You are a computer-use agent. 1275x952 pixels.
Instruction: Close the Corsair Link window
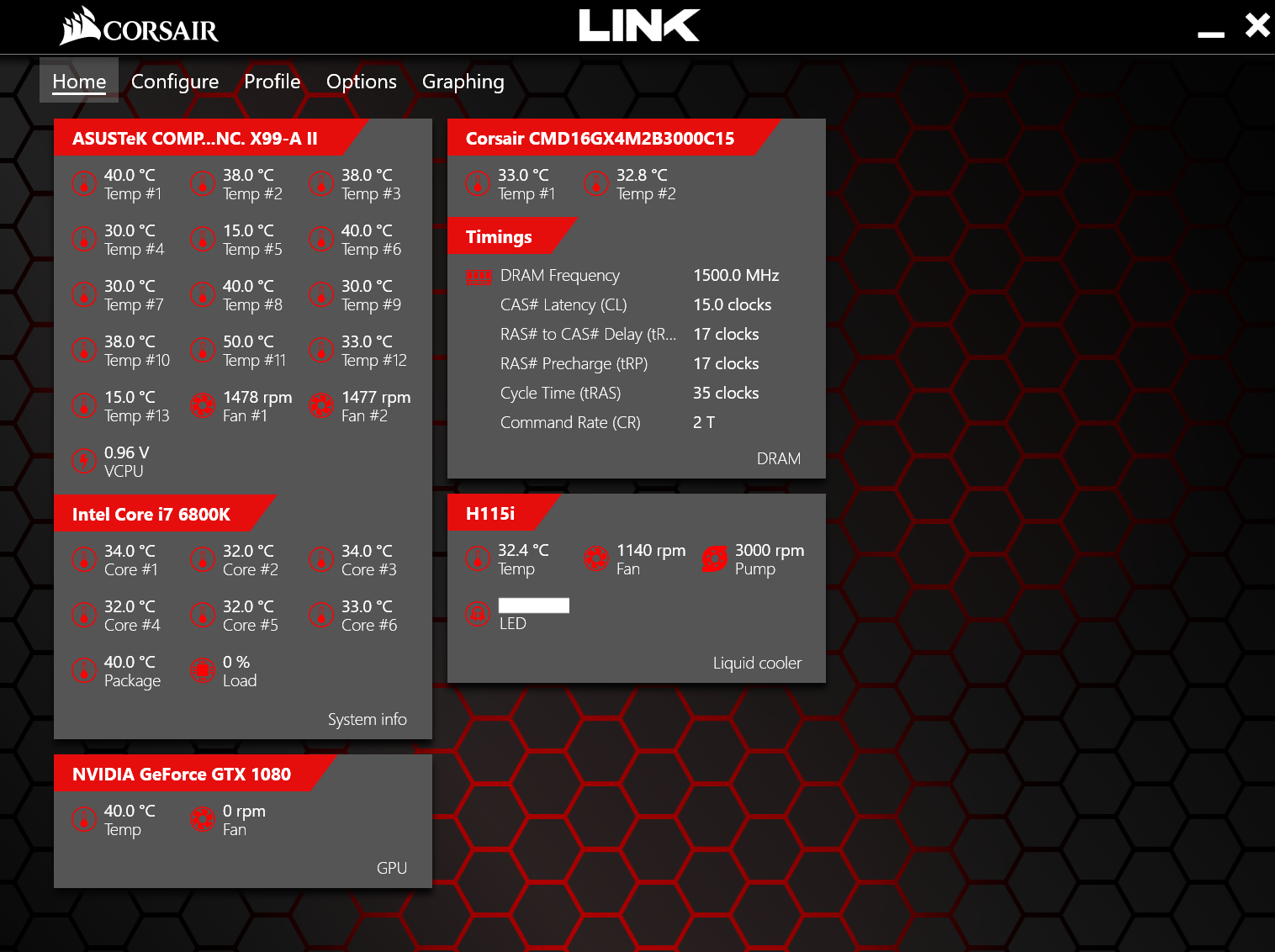click(x=1258, y=25)
